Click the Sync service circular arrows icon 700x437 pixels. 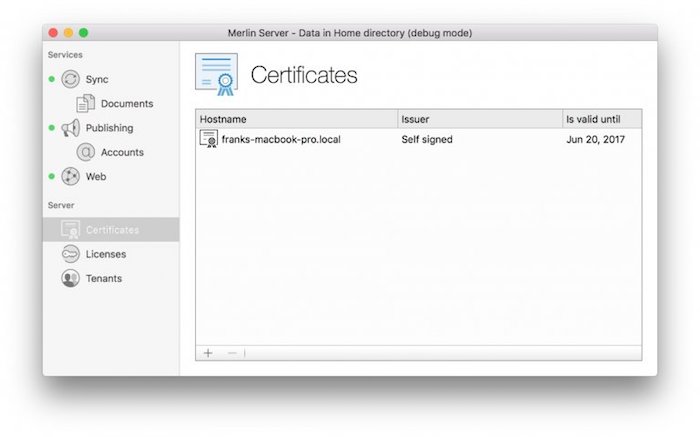[x=71, y=79]
